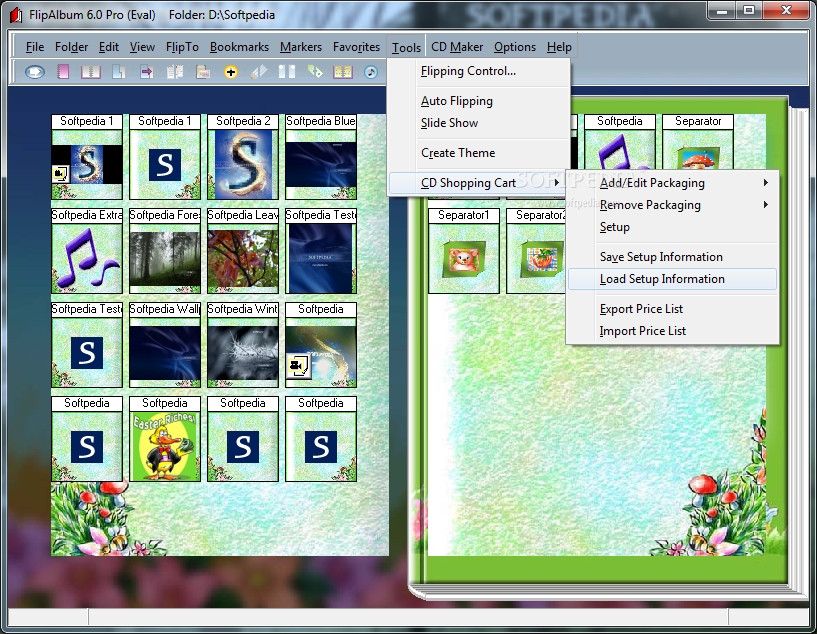The width and height of the screenshot is (817, 634).
Task: Click the clipboard with picture toolbar icon
Action: (203, 71)
